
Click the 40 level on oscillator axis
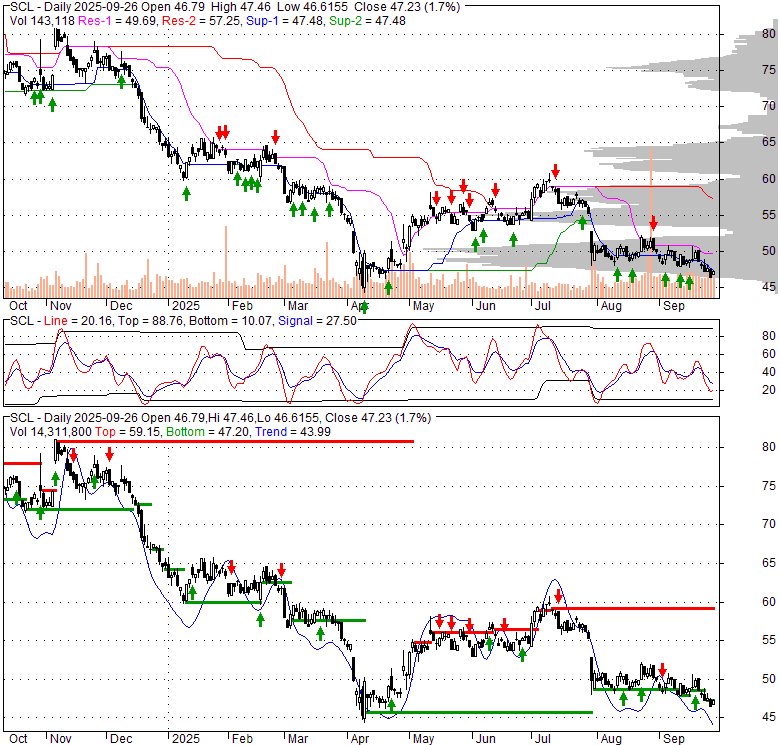[769, 372]
